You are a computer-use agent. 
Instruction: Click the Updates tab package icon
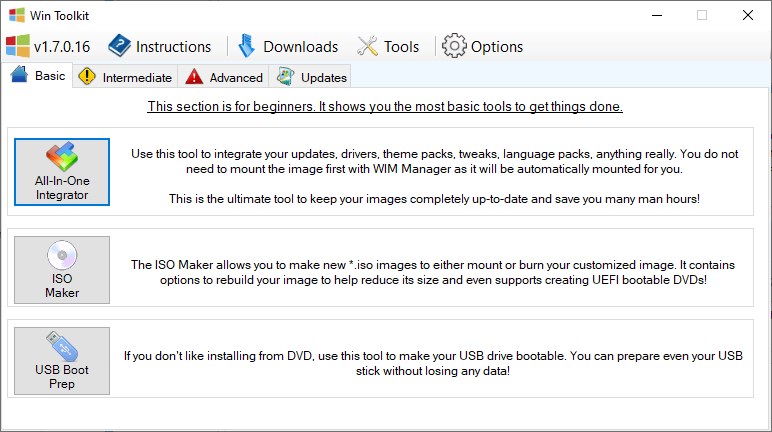pos(286,77)
